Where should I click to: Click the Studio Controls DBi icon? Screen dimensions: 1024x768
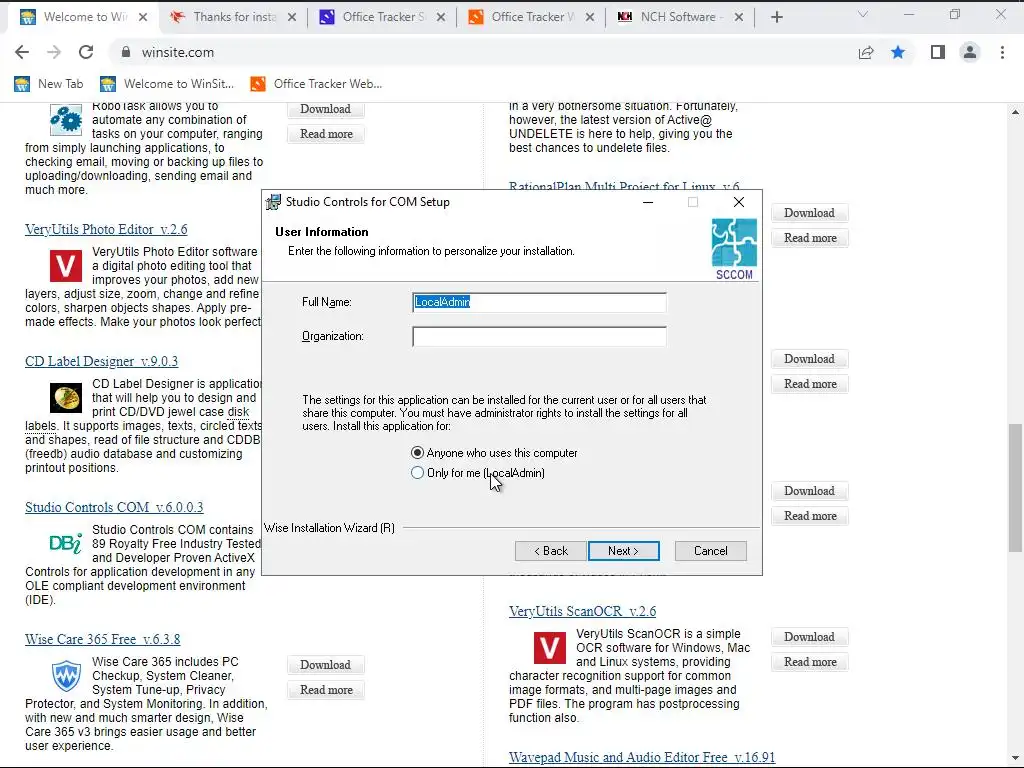pyautogui.click(x=66, y=543)
